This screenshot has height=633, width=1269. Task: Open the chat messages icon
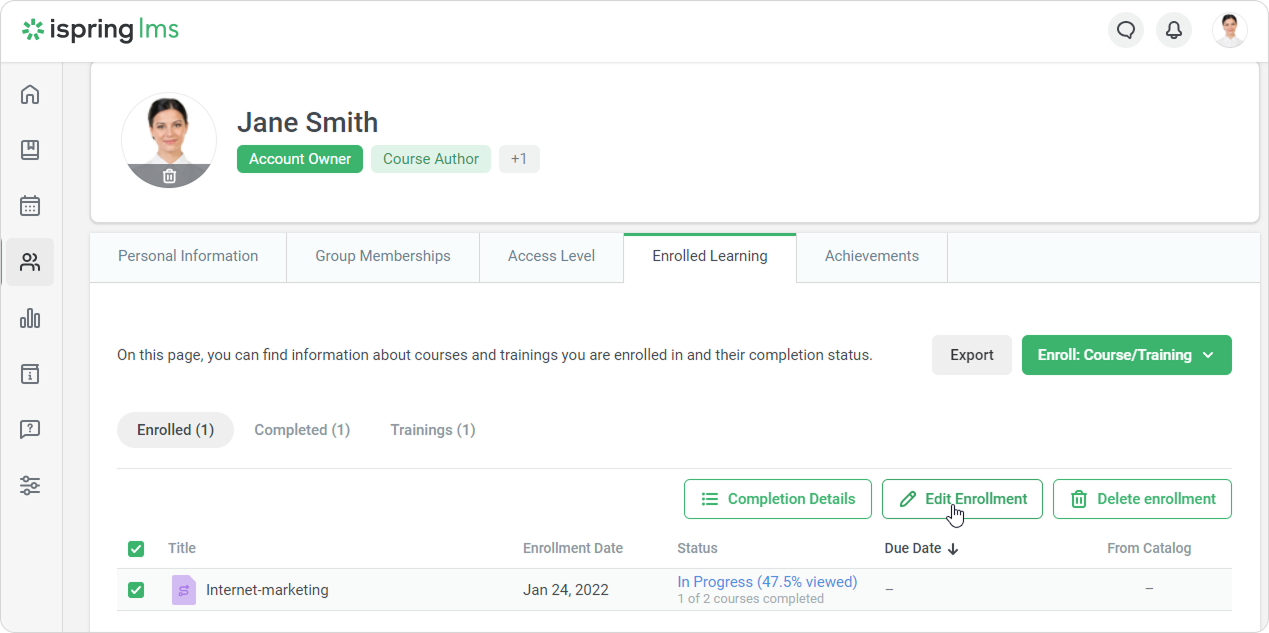[1126, 30]
